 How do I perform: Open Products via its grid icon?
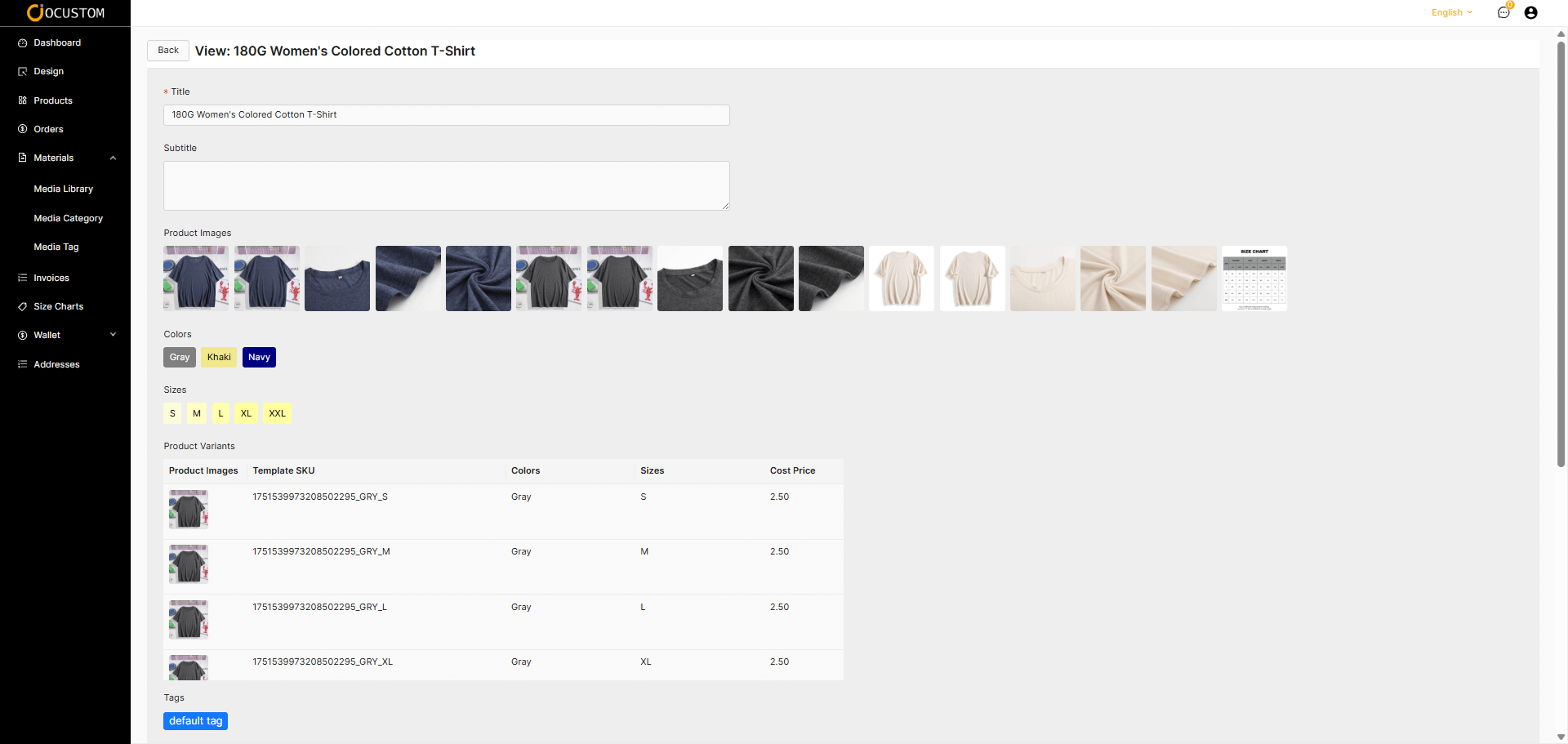[23, 100]
